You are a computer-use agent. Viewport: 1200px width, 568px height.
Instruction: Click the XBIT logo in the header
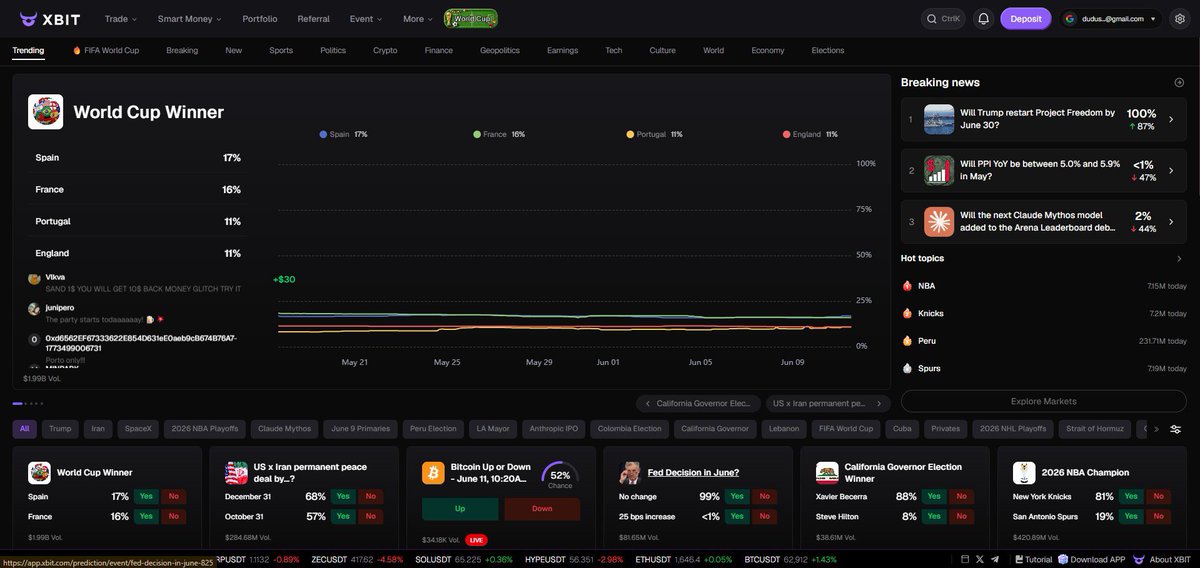coord(51,18)
